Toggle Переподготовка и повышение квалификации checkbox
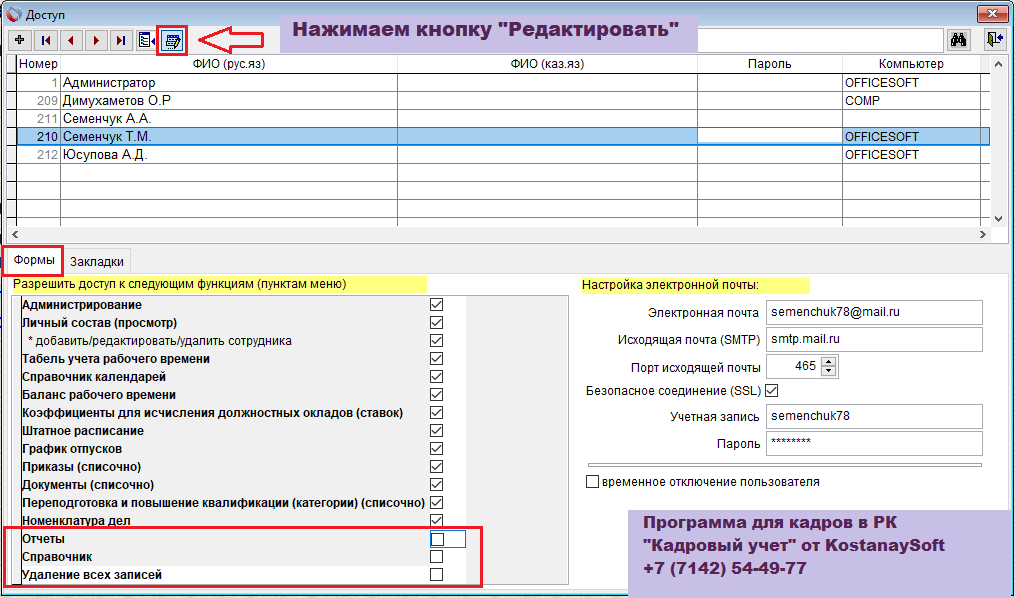This screenshot has width=1015, height=598. pos(436,503)
